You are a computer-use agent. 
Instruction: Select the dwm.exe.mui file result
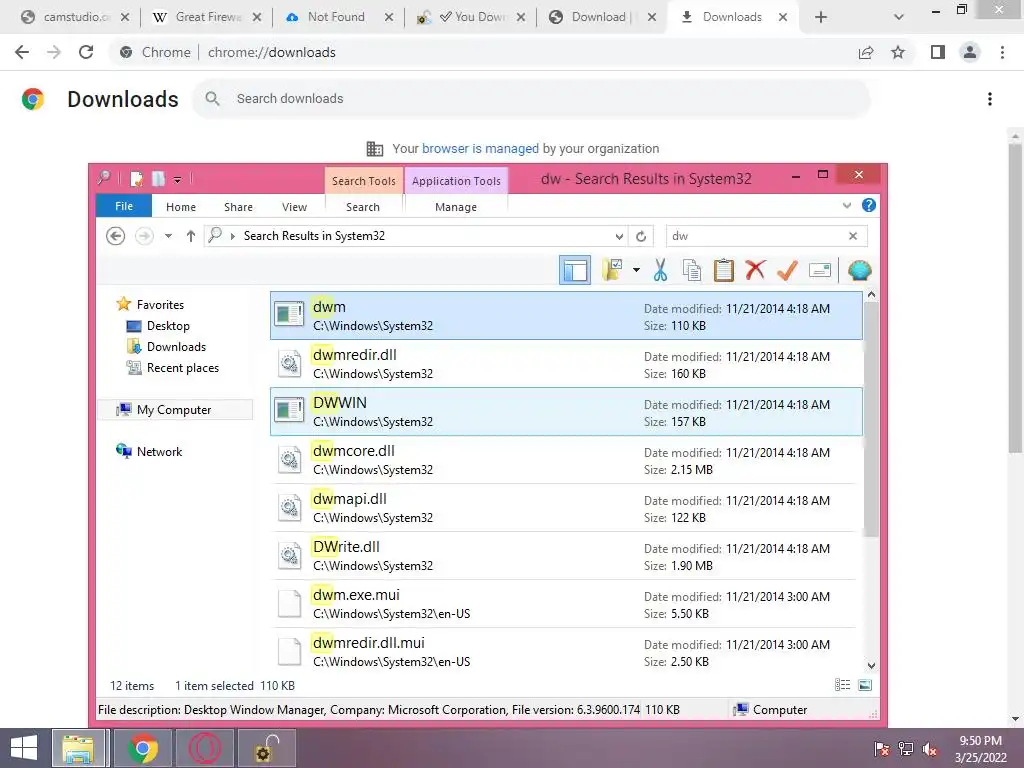tap(566, 603)
